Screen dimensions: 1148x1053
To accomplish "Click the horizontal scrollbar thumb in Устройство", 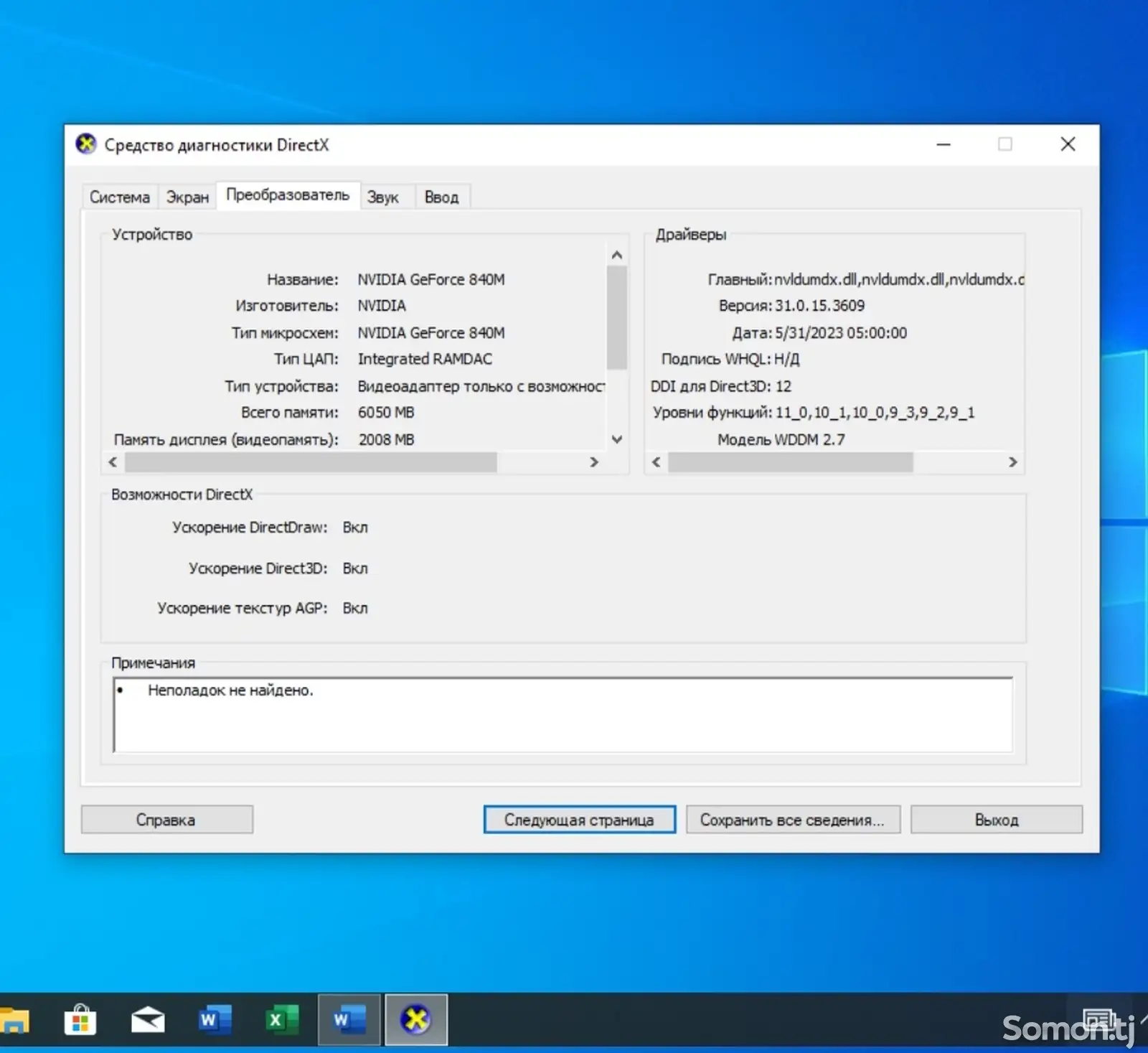I will pos(311,462).
